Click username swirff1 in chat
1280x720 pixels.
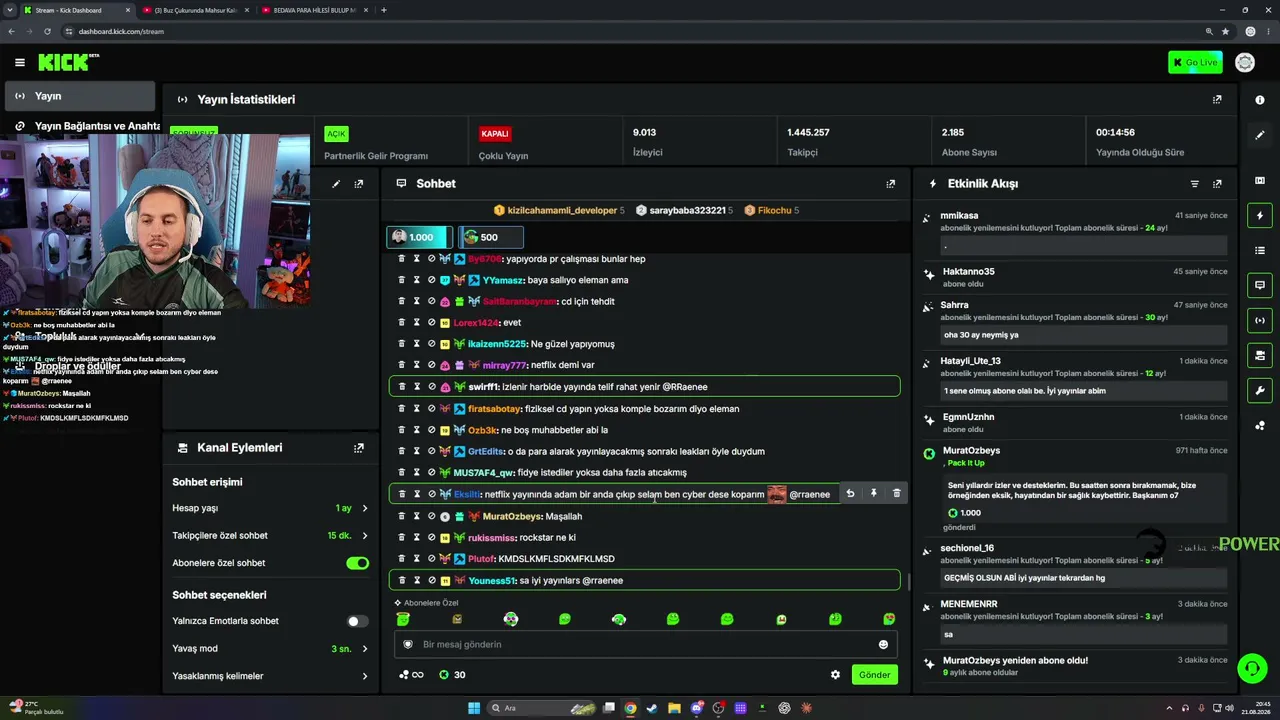coord(484,387)
